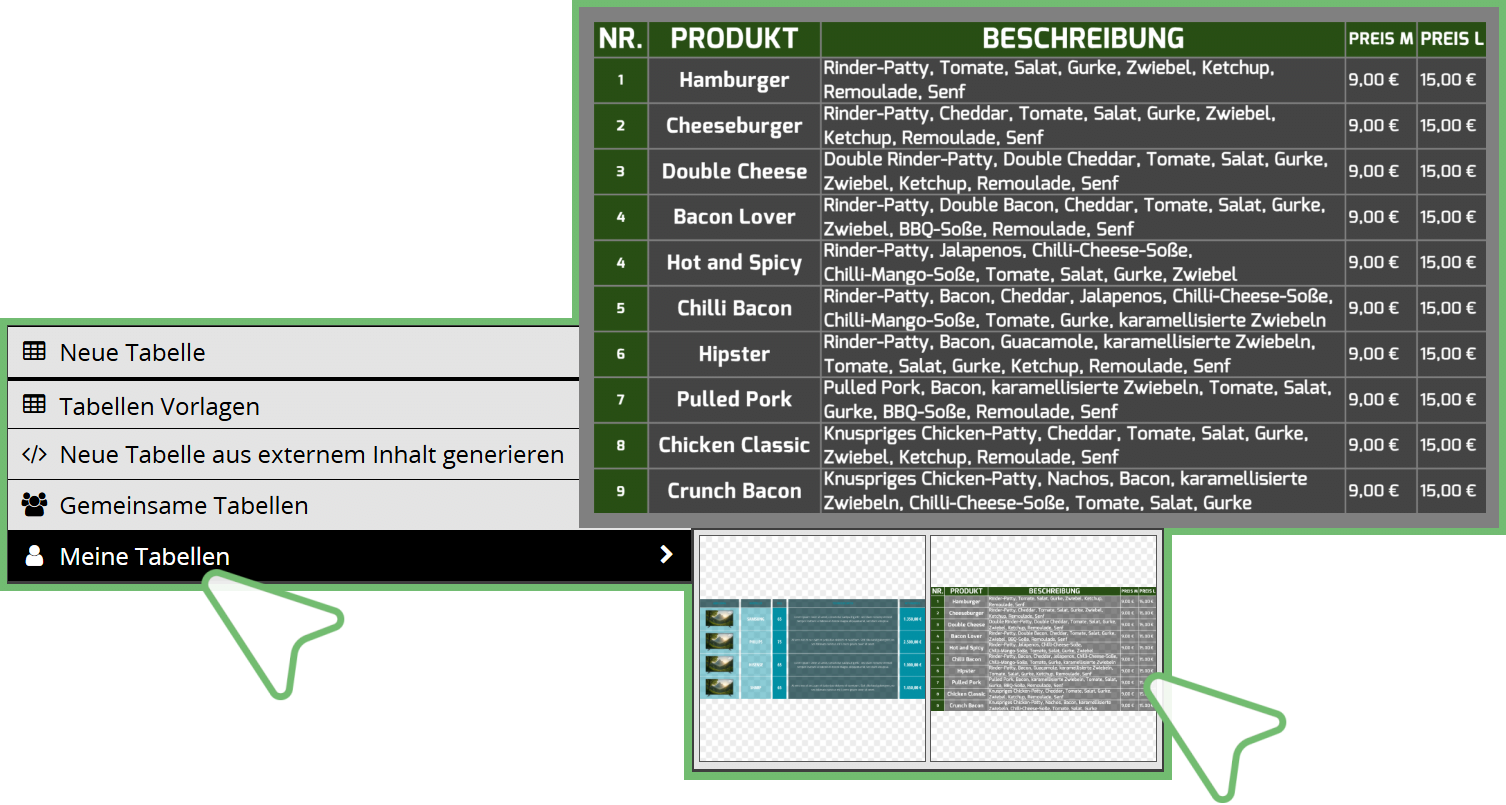Screen dimensions: 1506x805
Task: Click the NR. column header
Action: (x=621, y=39)
